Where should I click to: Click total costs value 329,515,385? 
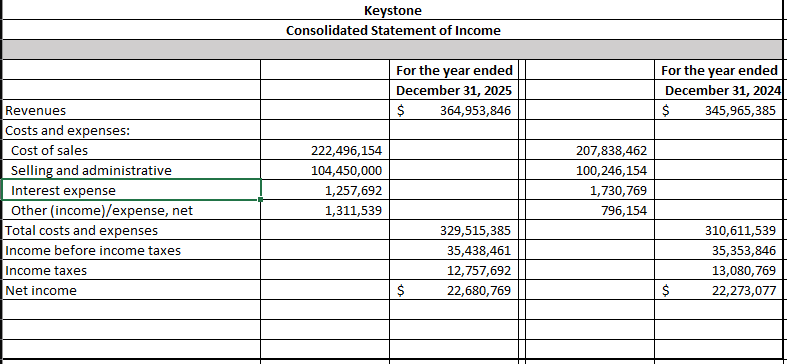pyautogui.click(x=454, y=230)
